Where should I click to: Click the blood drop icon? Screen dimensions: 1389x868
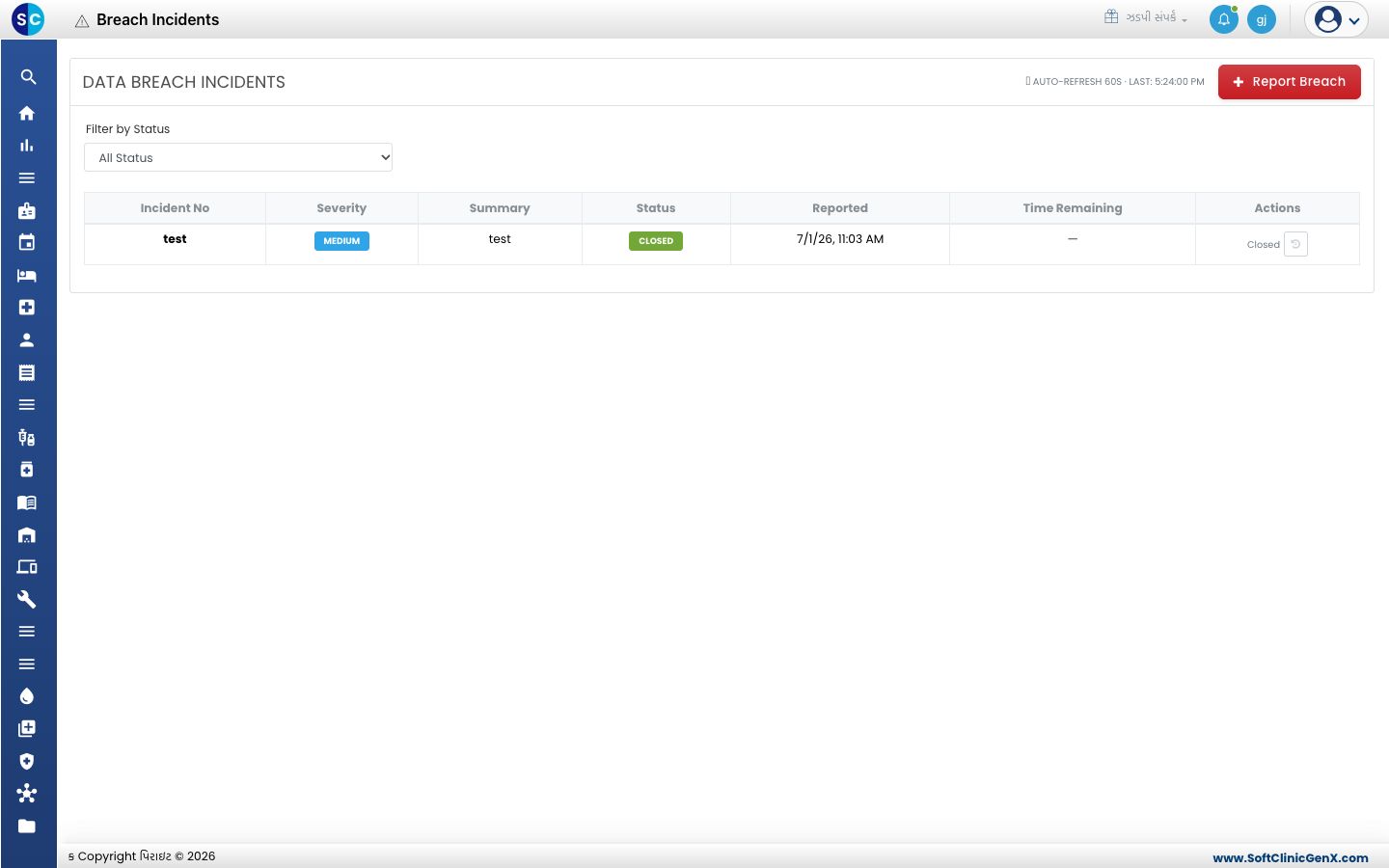(27, 696)
